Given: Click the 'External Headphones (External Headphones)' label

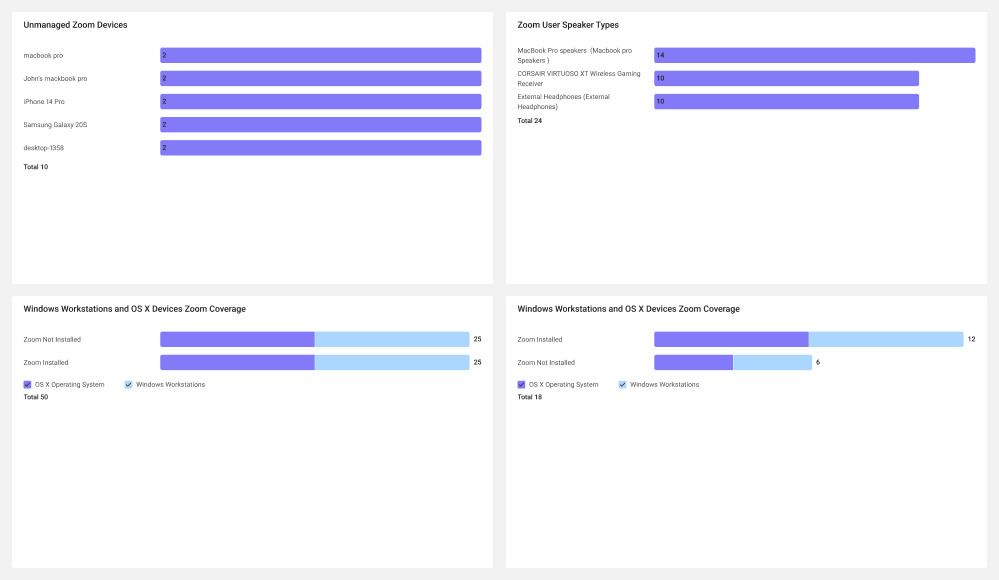Looking at the screenshot, I should [563, 102].
